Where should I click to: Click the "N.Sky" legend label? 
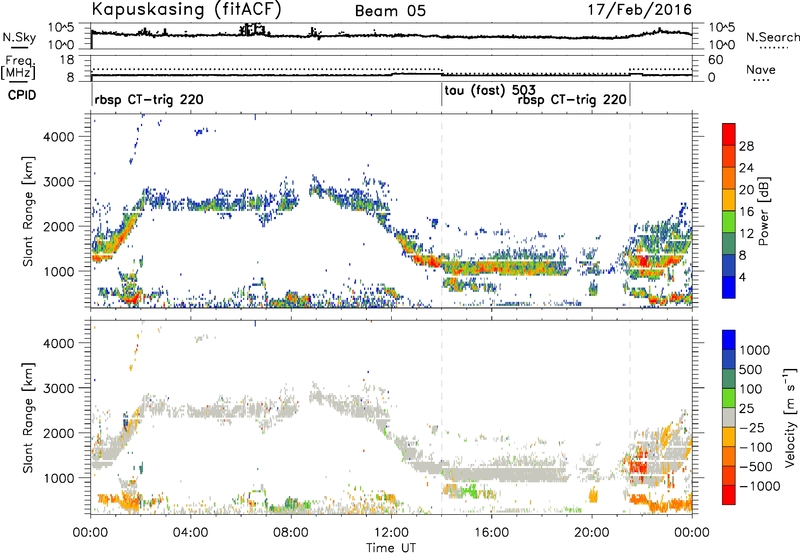pos(19,37)
